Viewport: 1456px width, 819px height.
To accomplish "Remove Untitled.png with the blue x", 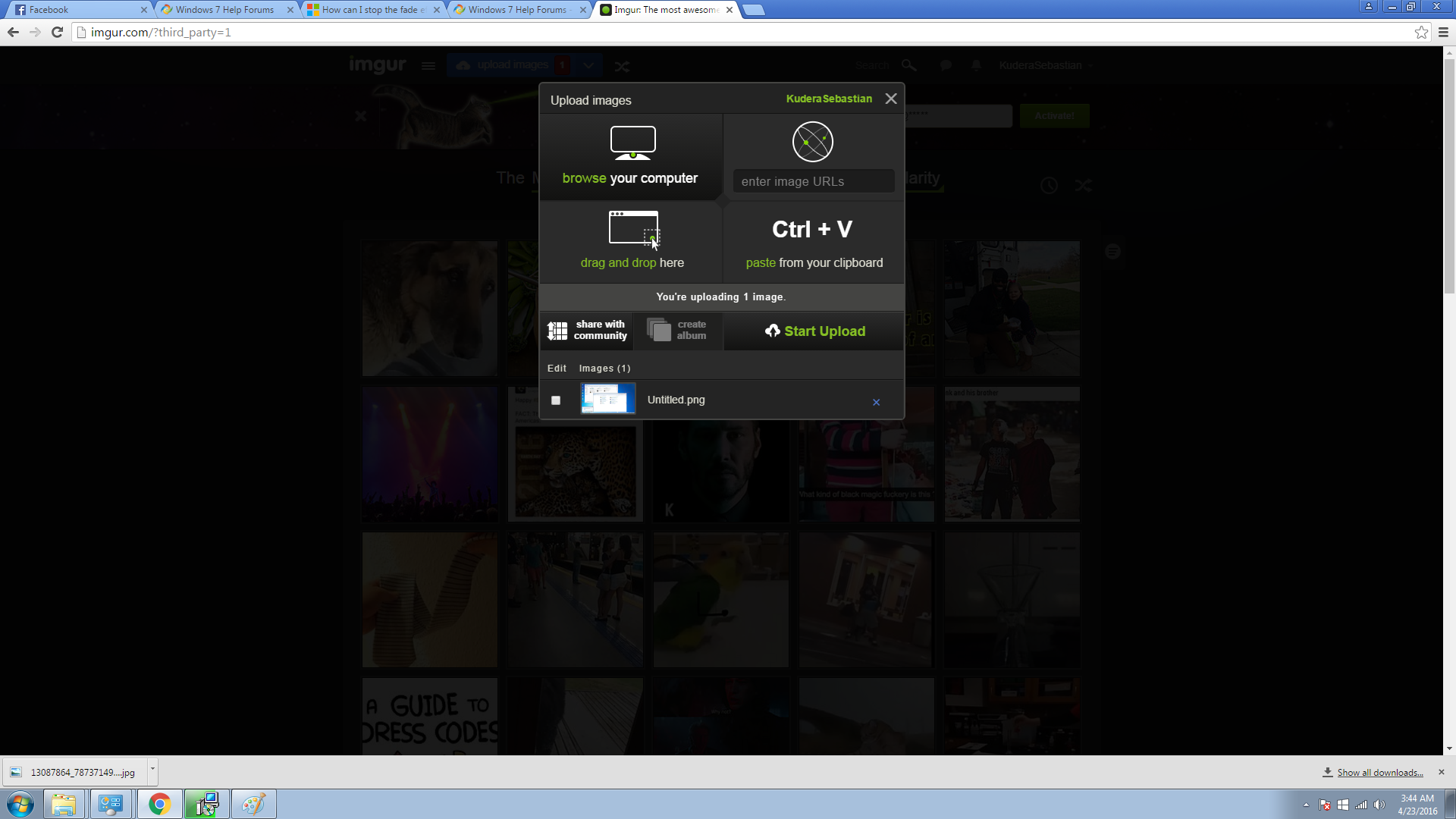I will tap(876, 402).
